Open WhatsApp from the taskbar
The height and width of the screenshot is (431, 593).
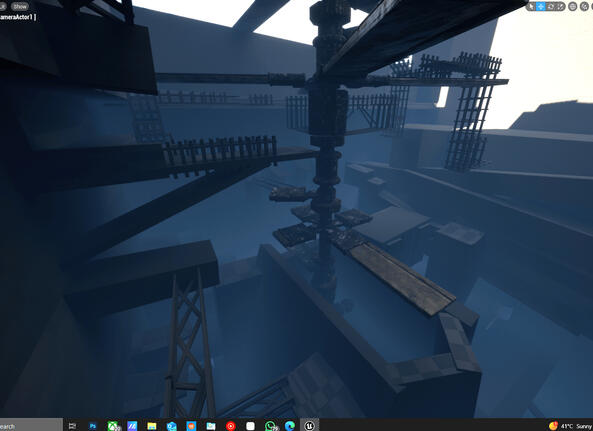pos(271,426)
